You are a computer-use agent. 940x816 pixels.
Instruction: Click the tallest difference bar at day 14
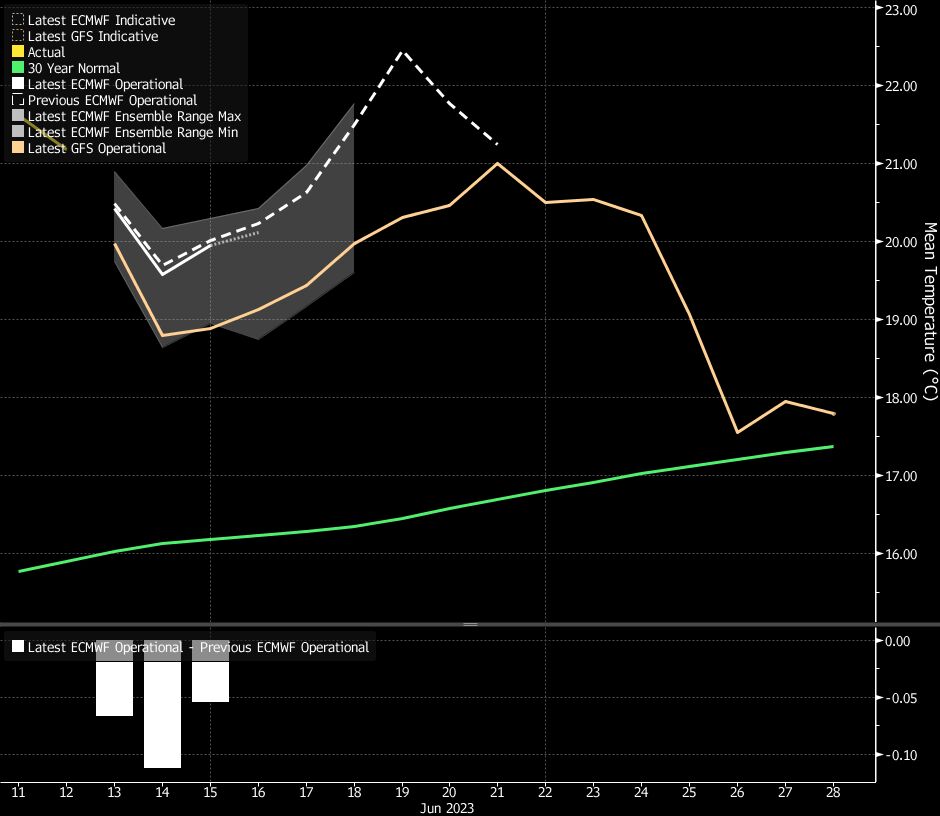point(162,710)
